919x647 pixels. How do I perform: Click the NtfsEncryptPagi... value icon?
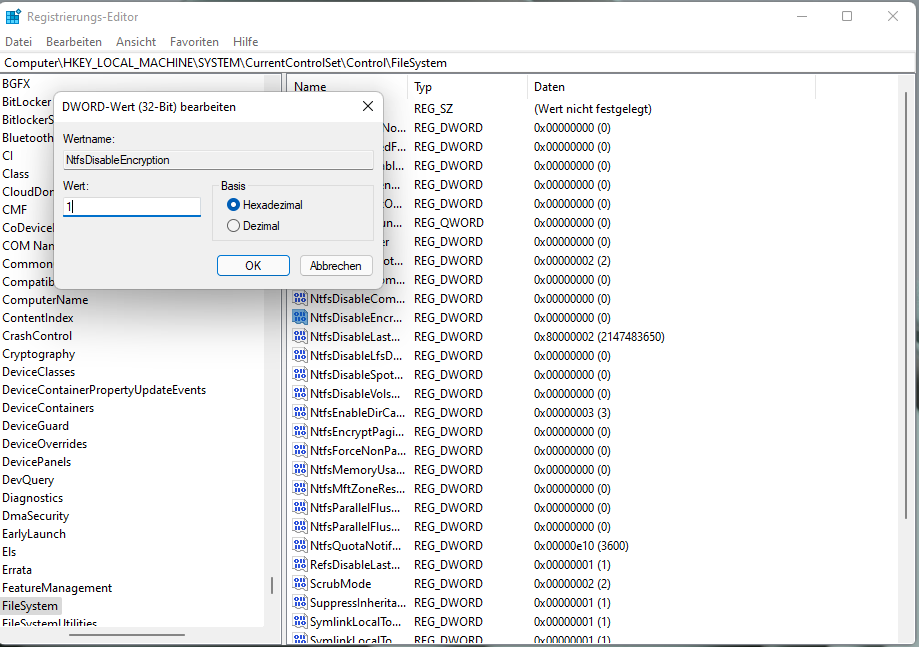pyautogui.click(x=300, y=431)
